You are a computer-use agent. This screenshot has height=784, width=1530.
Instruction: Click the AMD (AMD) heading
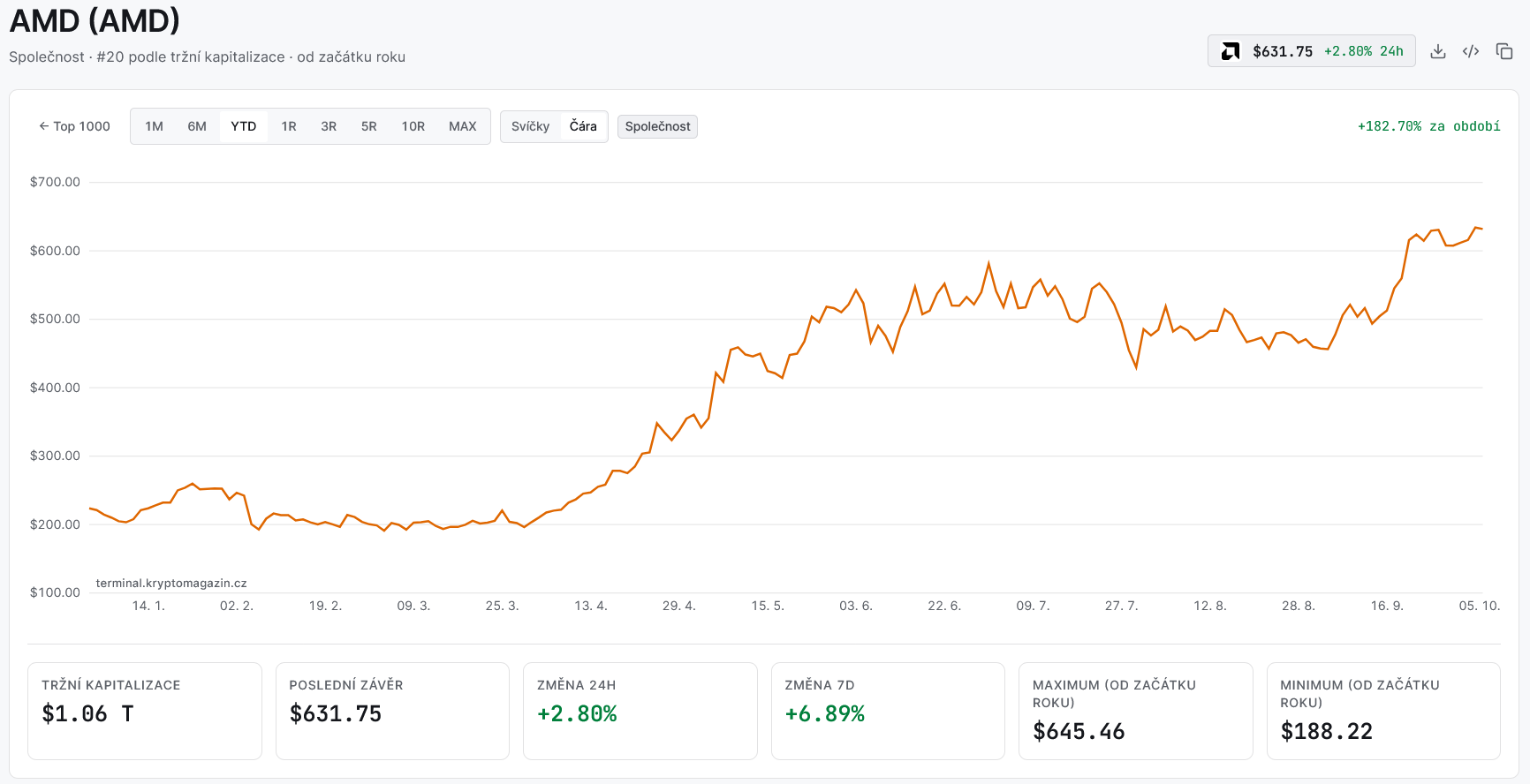tap(95, 19)
